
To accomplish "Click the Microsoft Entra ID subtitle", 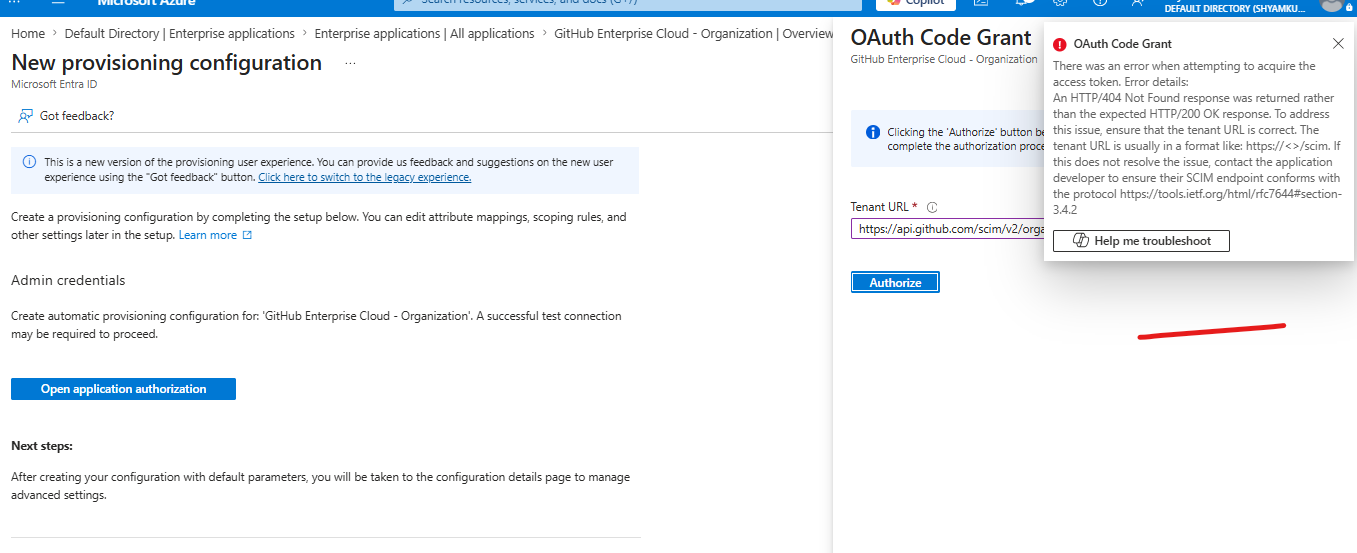I will 54,85.
